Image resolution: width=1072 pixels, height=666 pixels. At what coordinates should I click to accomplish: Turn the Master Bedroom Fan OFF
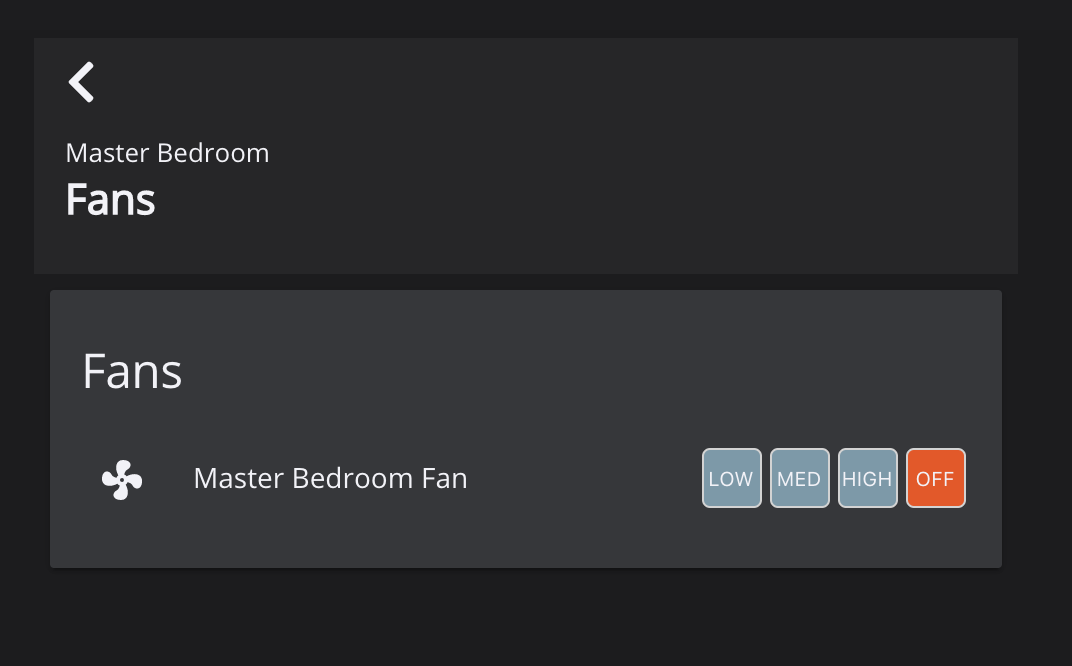pyautogui.click(x=935, y=478)
